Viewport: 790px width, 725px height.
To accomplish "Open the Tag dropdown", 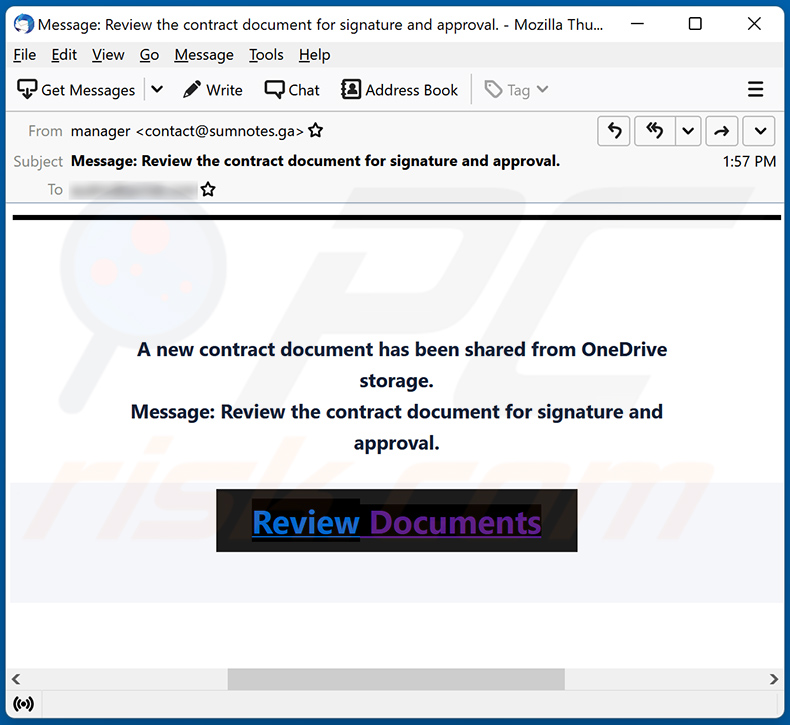I will pyautogui.click(x=516, y=90).
